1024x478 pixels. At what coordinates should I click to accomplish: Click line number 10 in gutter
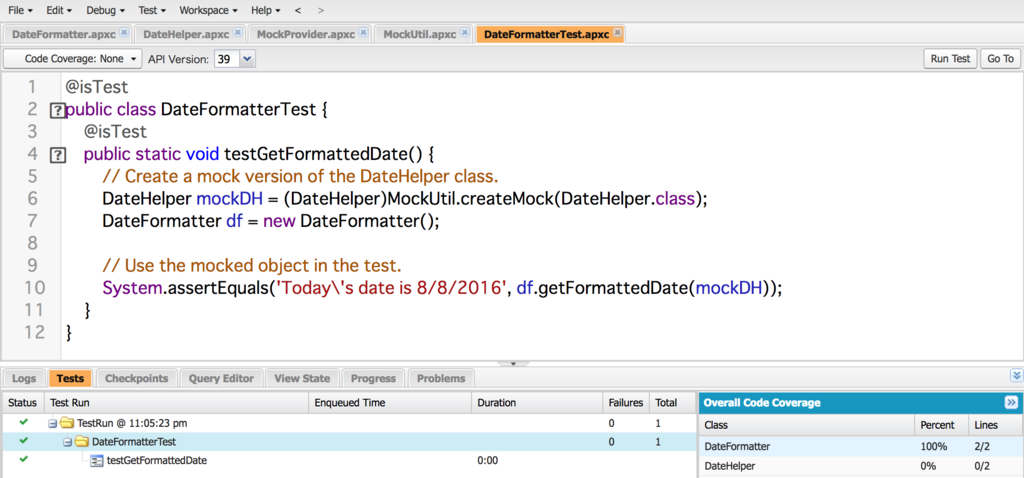34,287
